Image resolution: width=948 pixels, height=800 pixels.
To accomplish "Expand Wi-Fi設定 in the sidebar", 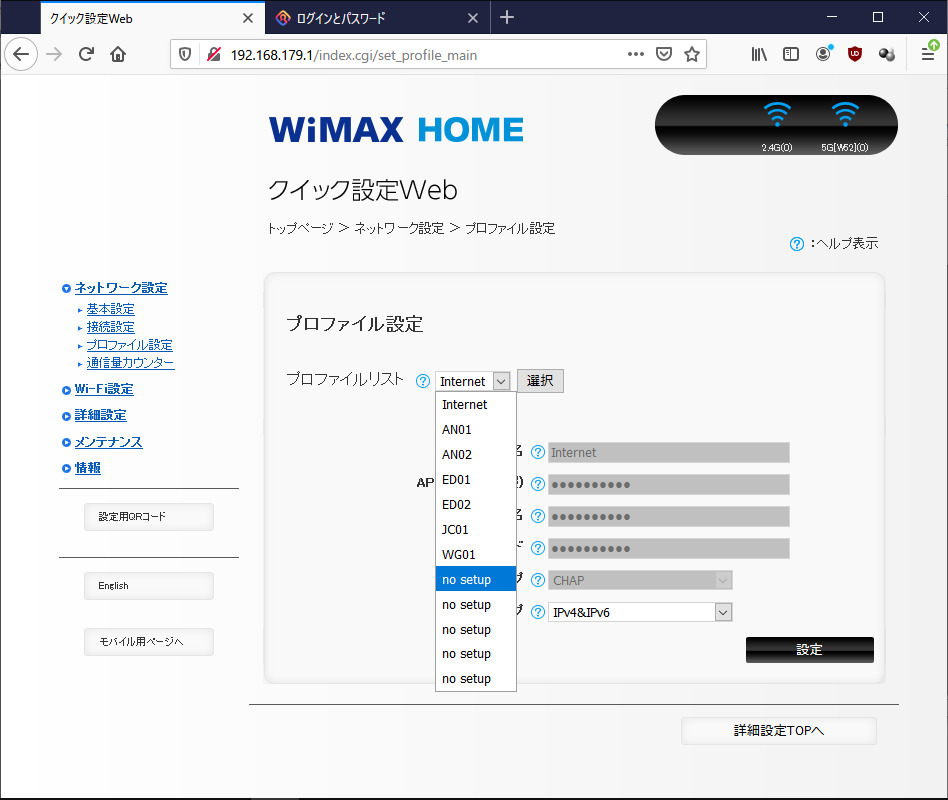I will point(104,389).
